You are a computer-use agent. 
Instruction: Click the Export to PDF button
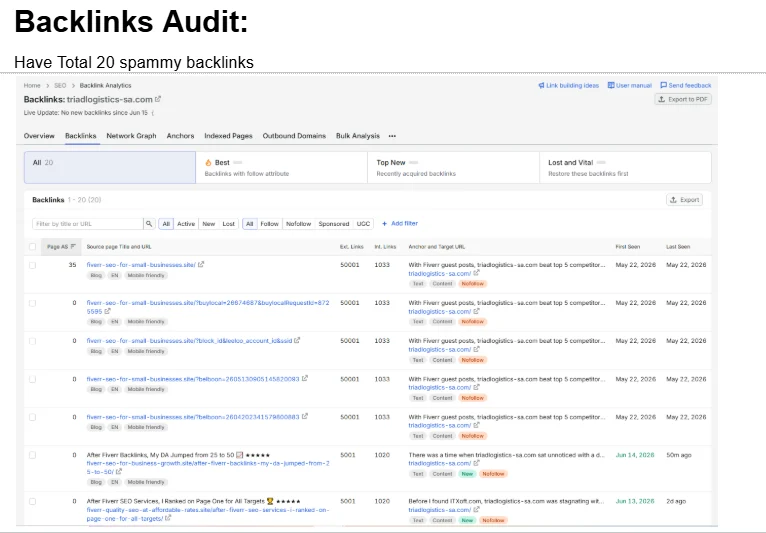[x=683, y=99]
